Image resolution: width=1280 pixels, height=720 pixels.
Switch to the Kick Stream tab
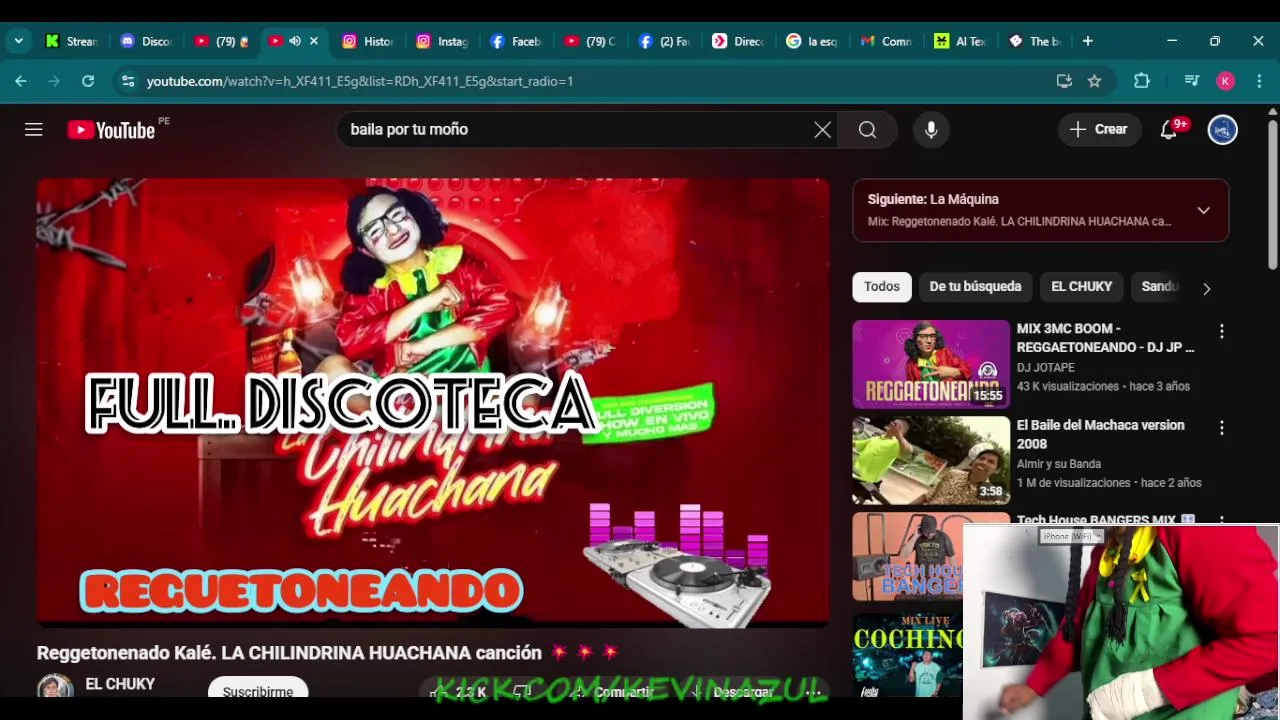(71, 41)
